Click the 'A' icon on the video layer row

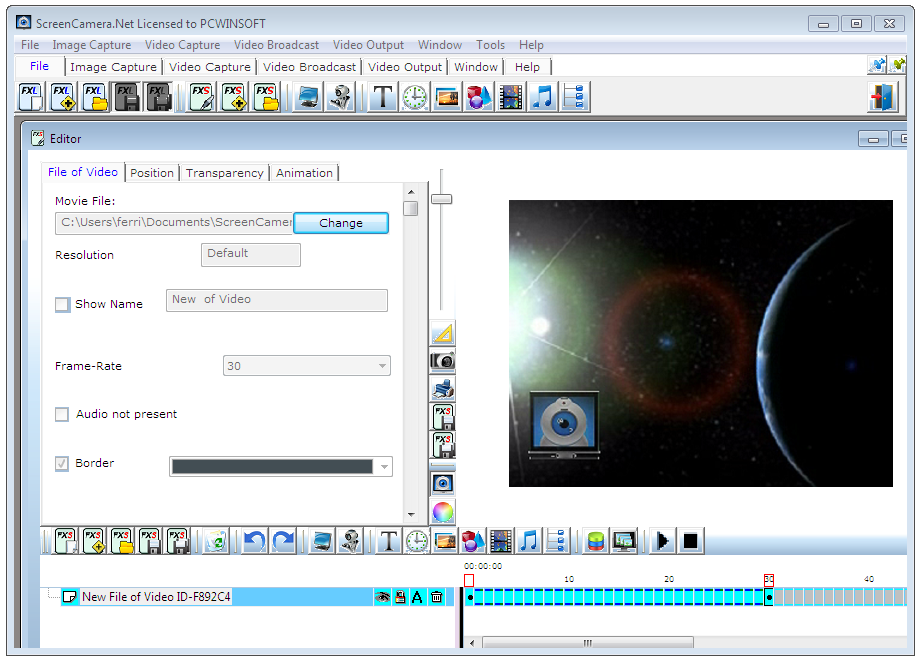click(x=417, y=598)
